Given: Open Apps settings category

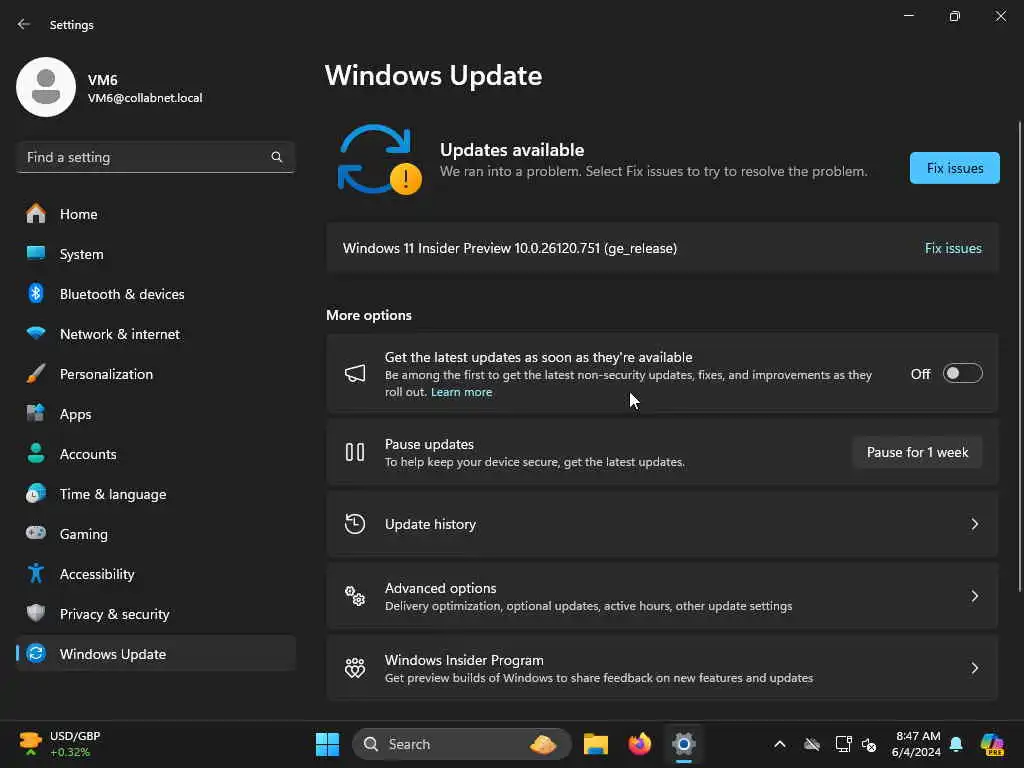Looking at the screenshot, I should 155,413.
